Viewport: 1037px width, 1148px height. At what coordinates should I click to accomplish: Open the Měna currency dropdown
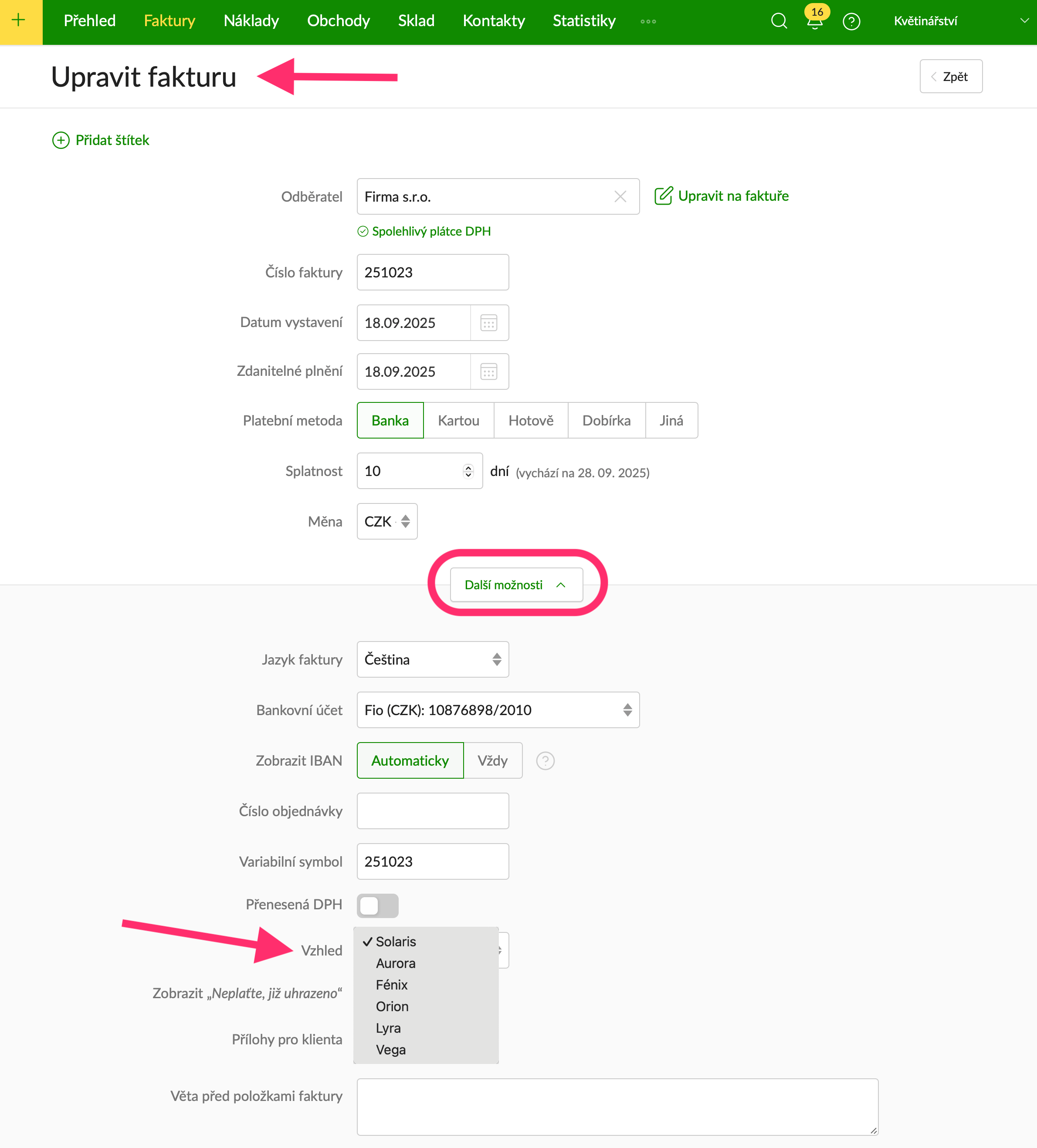tap(387, 522)
